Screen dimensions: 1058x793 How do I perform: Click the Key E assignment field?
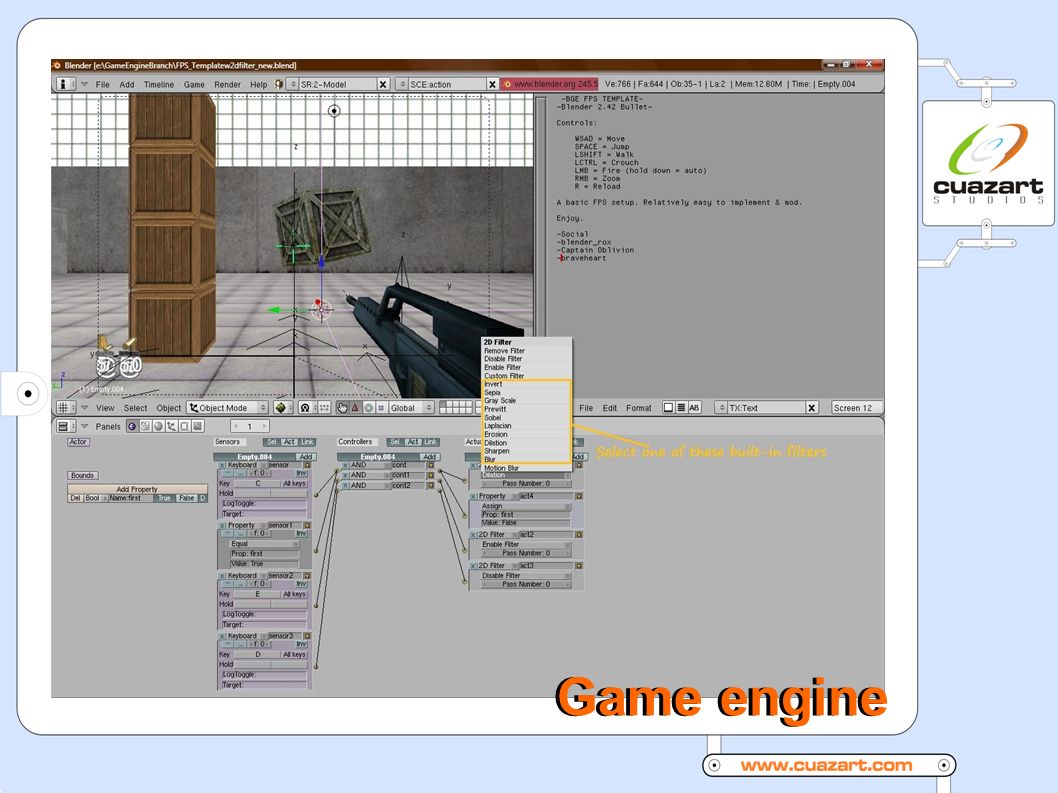point(257,595)
